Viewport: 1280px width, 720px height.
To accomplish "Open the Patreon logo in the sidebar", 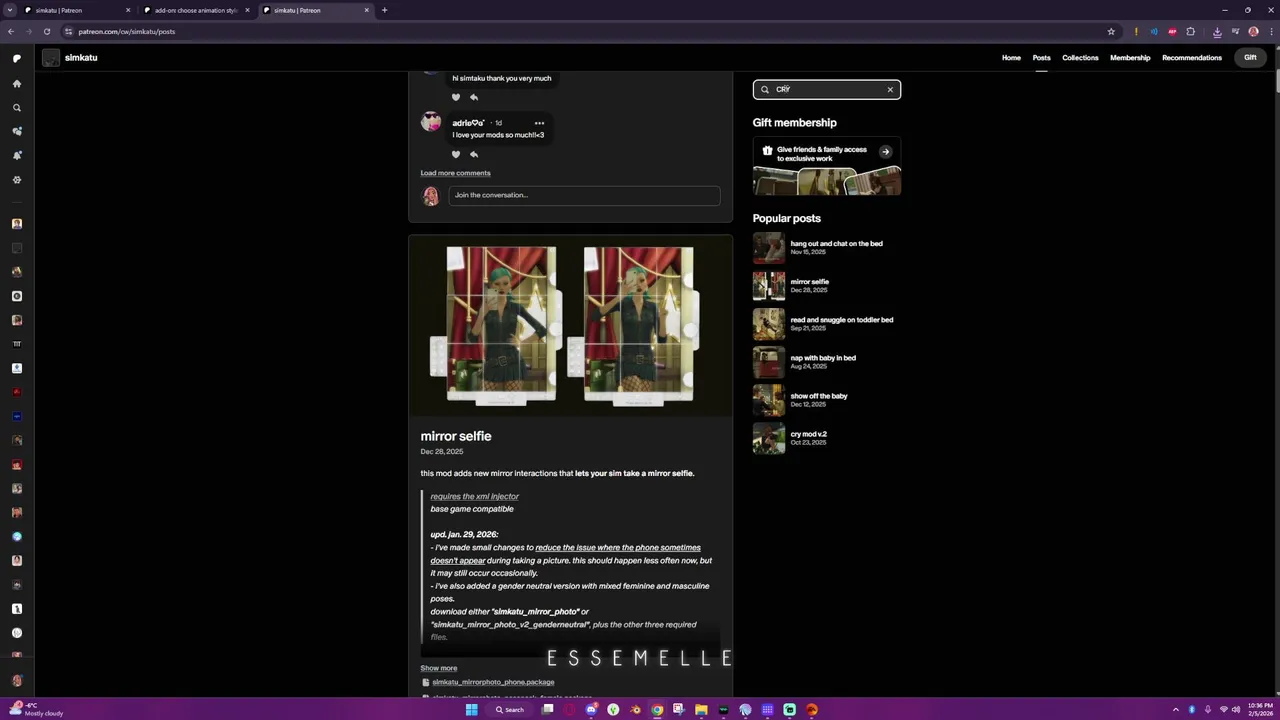I will point(16,58).
